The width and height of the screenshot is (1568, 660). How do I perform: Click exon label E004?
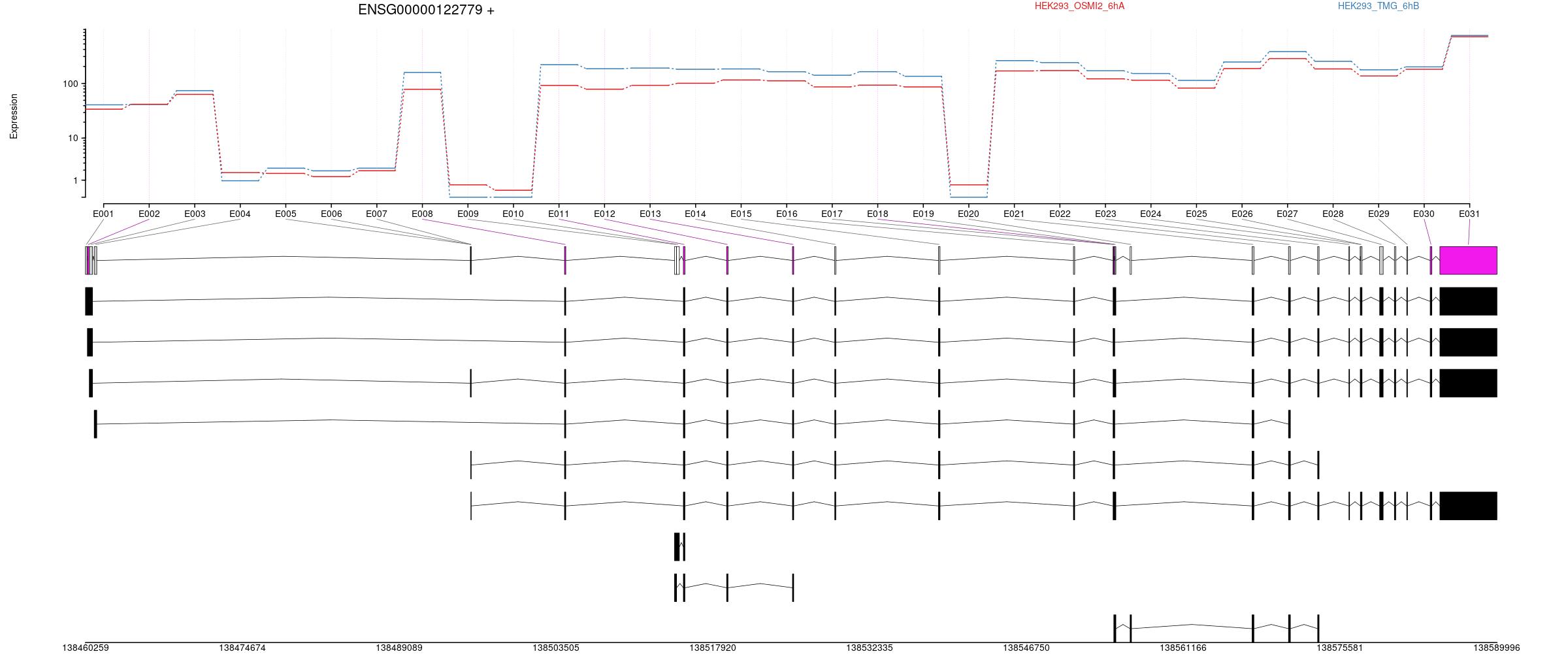coord(240,214)
